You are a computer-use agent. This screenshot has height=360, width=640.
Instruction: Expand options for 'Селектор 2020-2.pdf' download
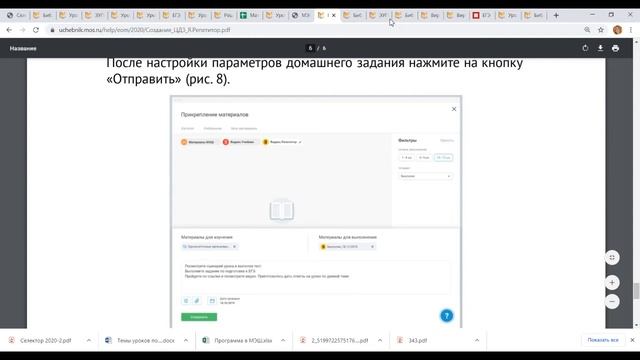click(x=89, y=340)
